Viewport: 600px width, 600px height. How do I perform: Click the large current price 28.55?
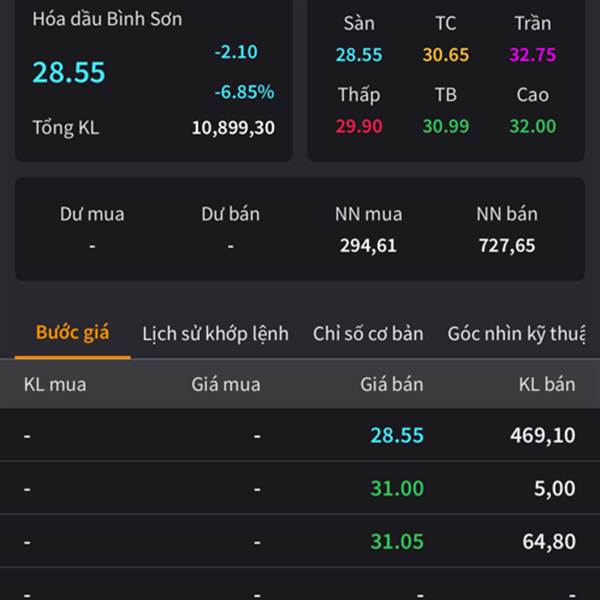pyautogui.click(x=69, y=72)
